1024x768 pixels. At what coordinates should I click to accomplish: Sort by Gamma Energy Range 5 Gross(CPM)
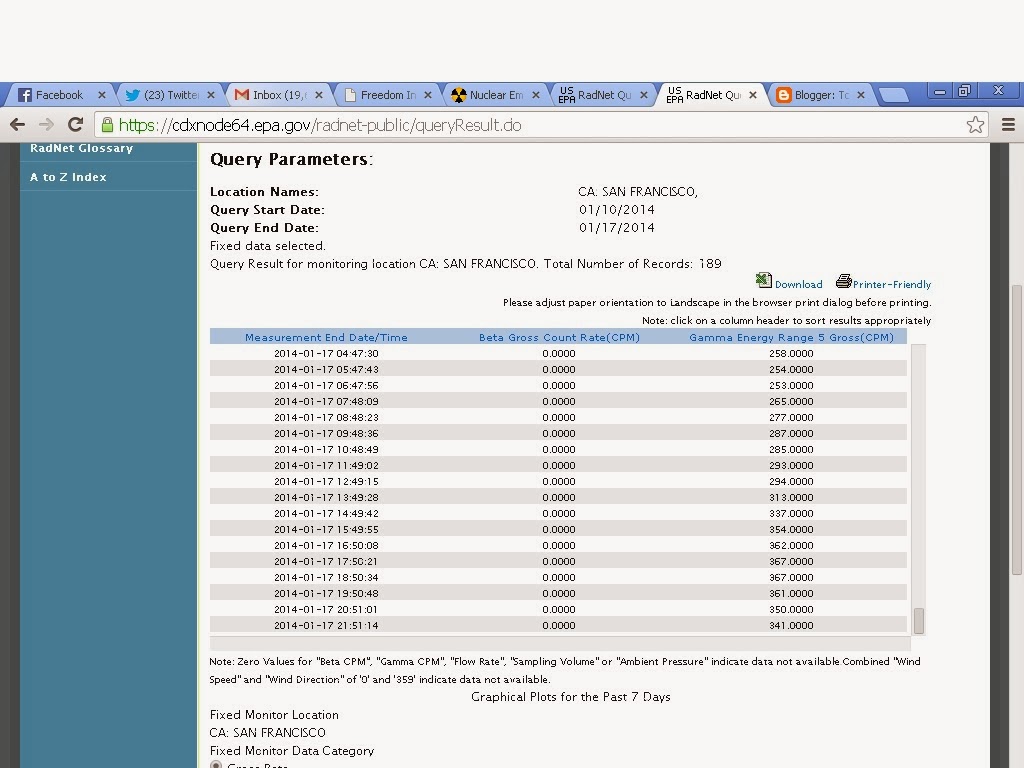click(792, 337)
